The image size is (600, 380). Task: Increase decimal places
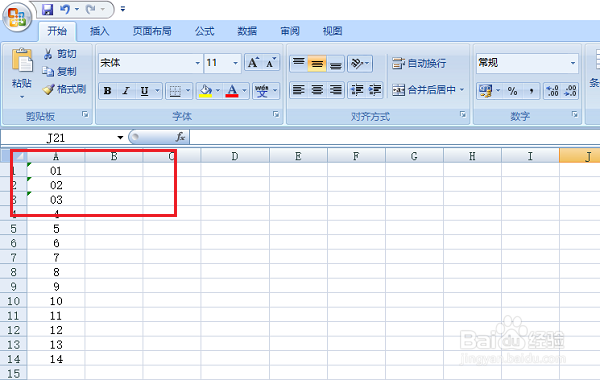[553, 91]
